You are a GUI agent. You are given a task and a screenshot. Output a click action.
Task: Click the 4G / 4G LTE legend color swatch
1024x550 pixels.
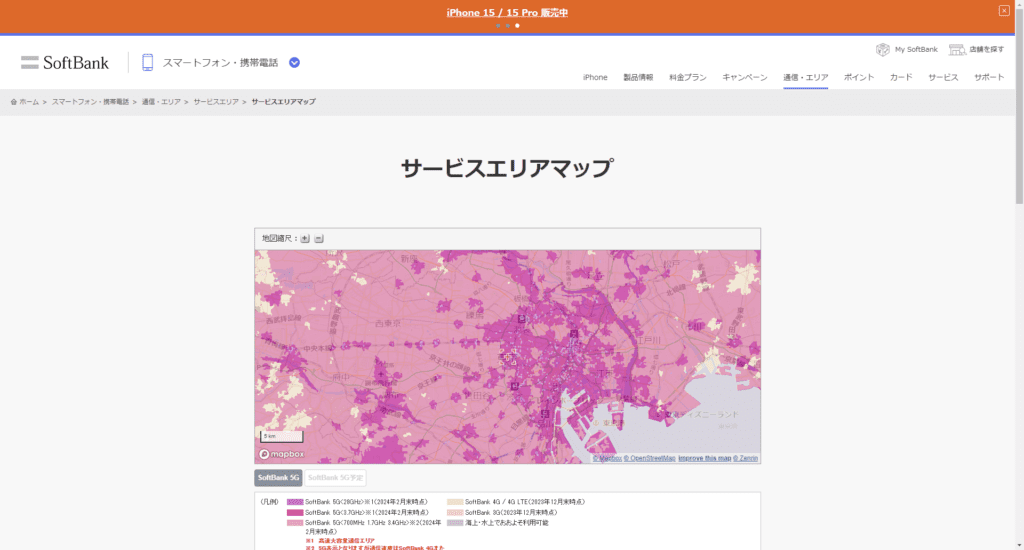(455, 502)
